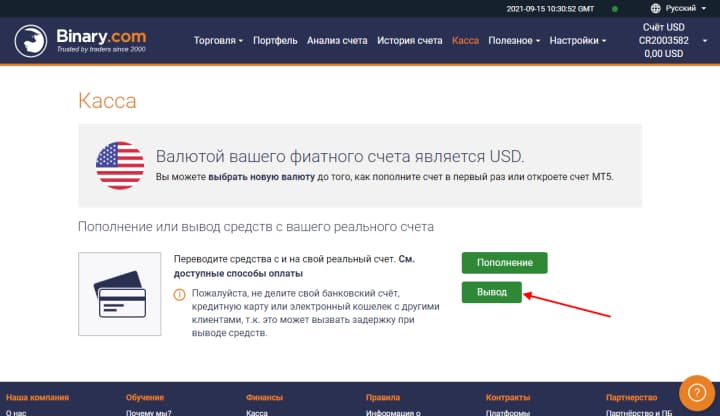Expand the Полезное menu
The image size is (720, 416).
pyautogui.click(x=514, y=40)
